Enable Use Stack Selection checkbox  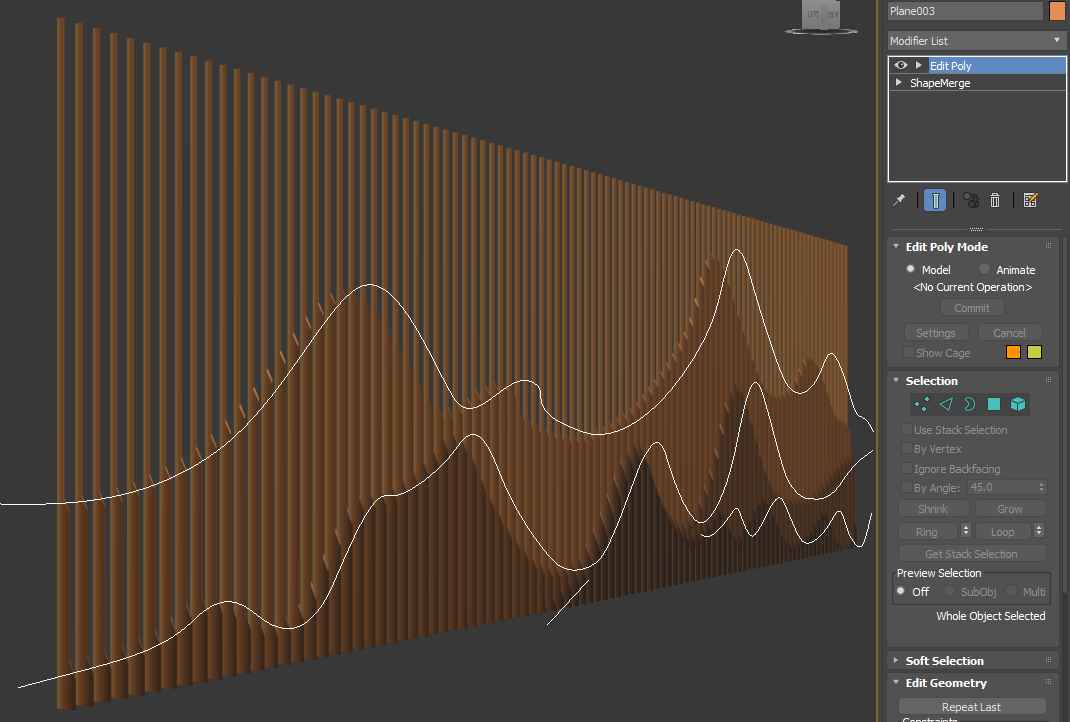click(x=906, y=429)
